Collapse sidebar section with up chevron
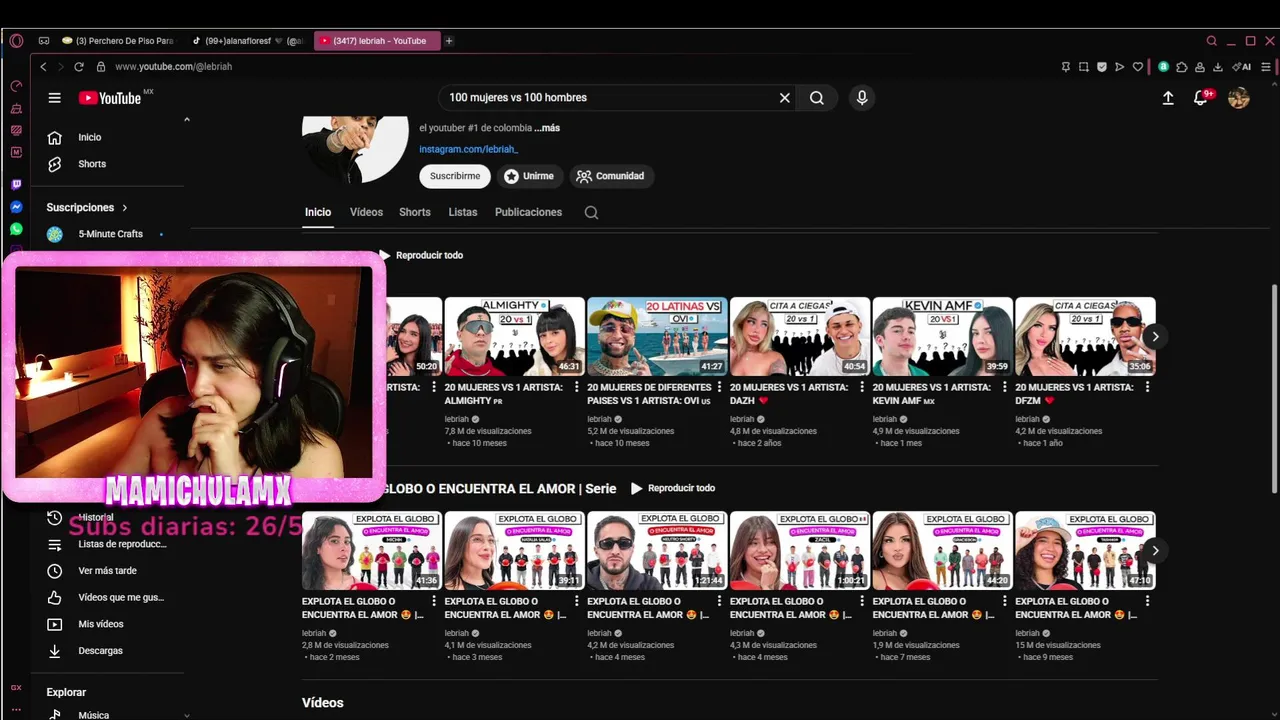Viewport: 1280px width, 720px height. pyautogui.click(x=186, y=120)
